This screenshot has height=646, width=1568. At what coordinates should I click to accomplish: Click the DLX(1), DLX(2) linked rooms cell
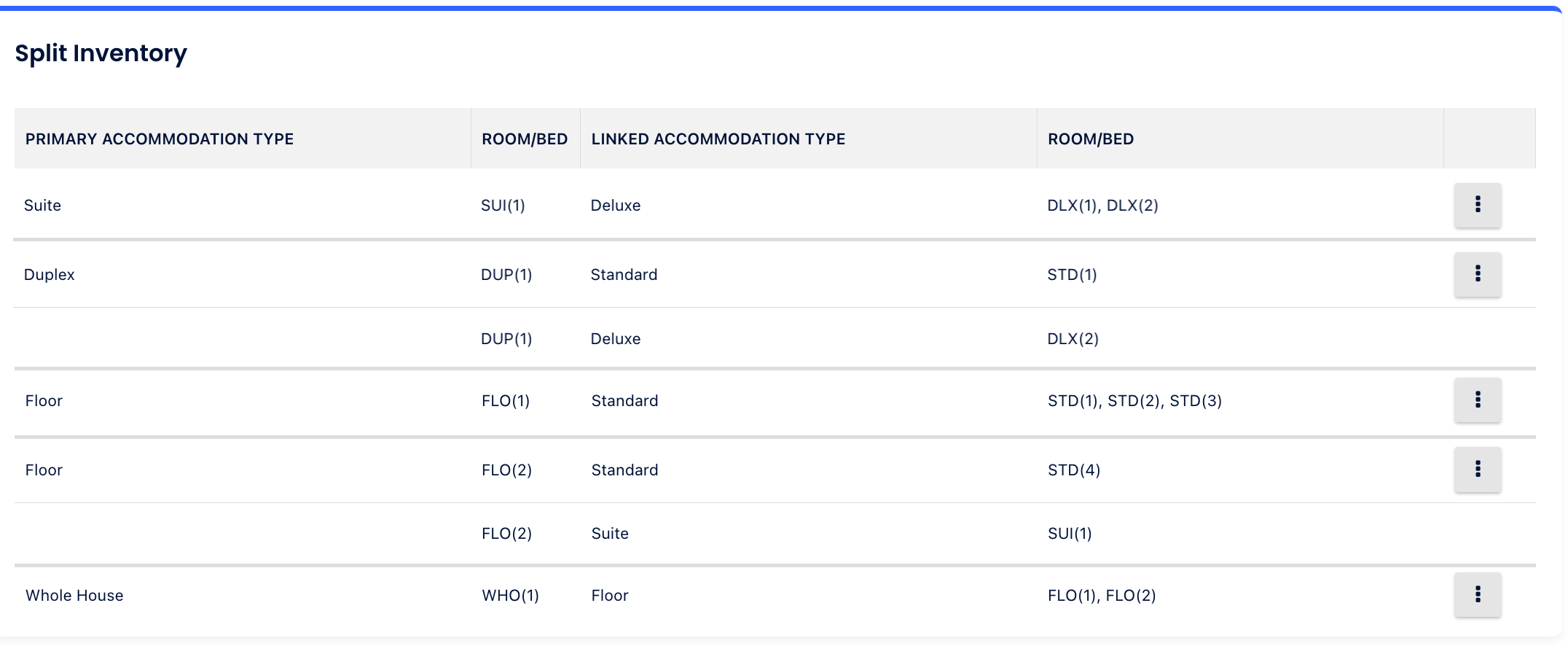pos(1102,206)
